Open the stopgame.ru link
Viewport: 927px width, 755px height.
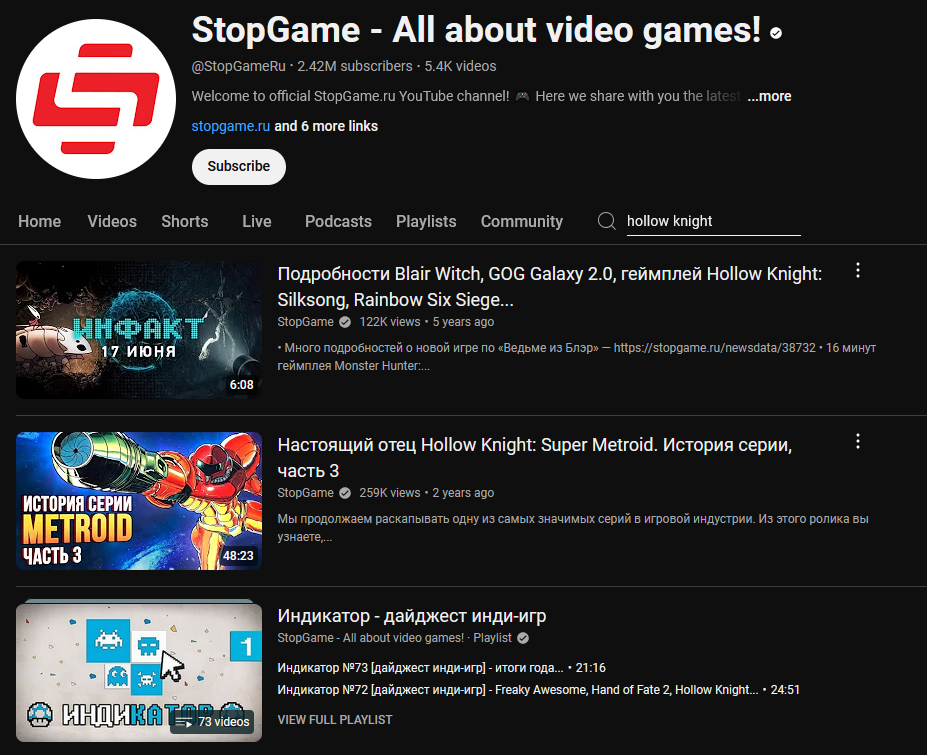[x=231, y=126]
